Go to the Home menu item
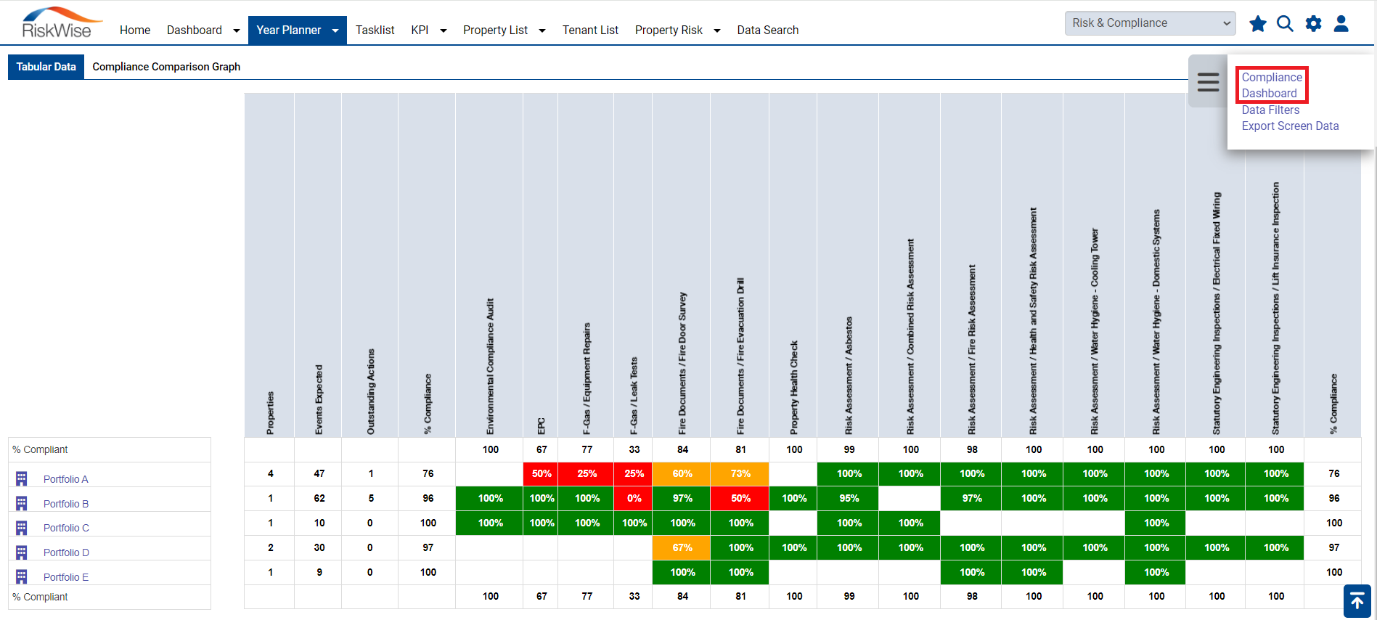 pos(135,30)
